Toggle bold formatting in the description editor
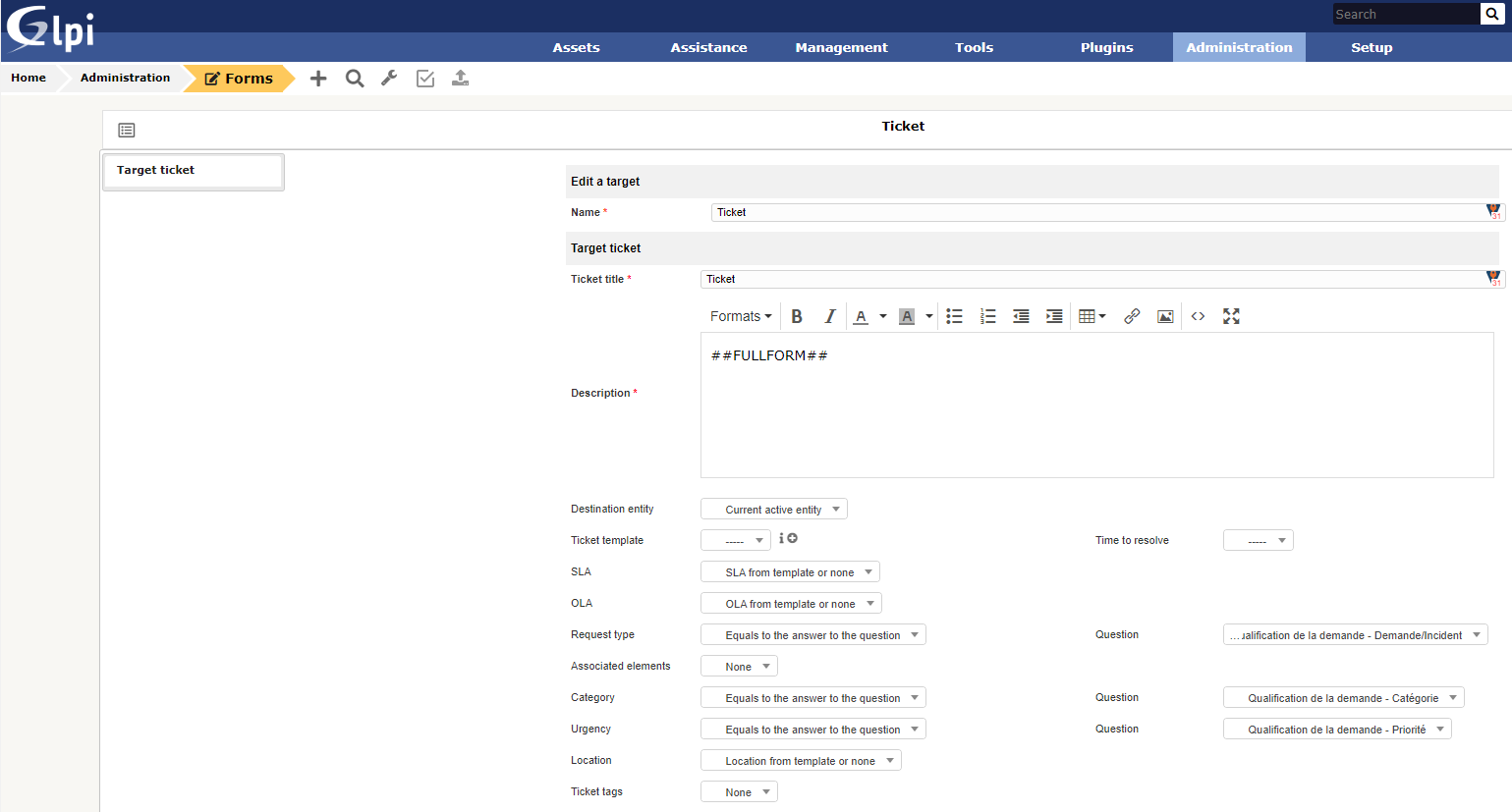The width and height of the screenshot is (1512, 812). click(797, 316)
